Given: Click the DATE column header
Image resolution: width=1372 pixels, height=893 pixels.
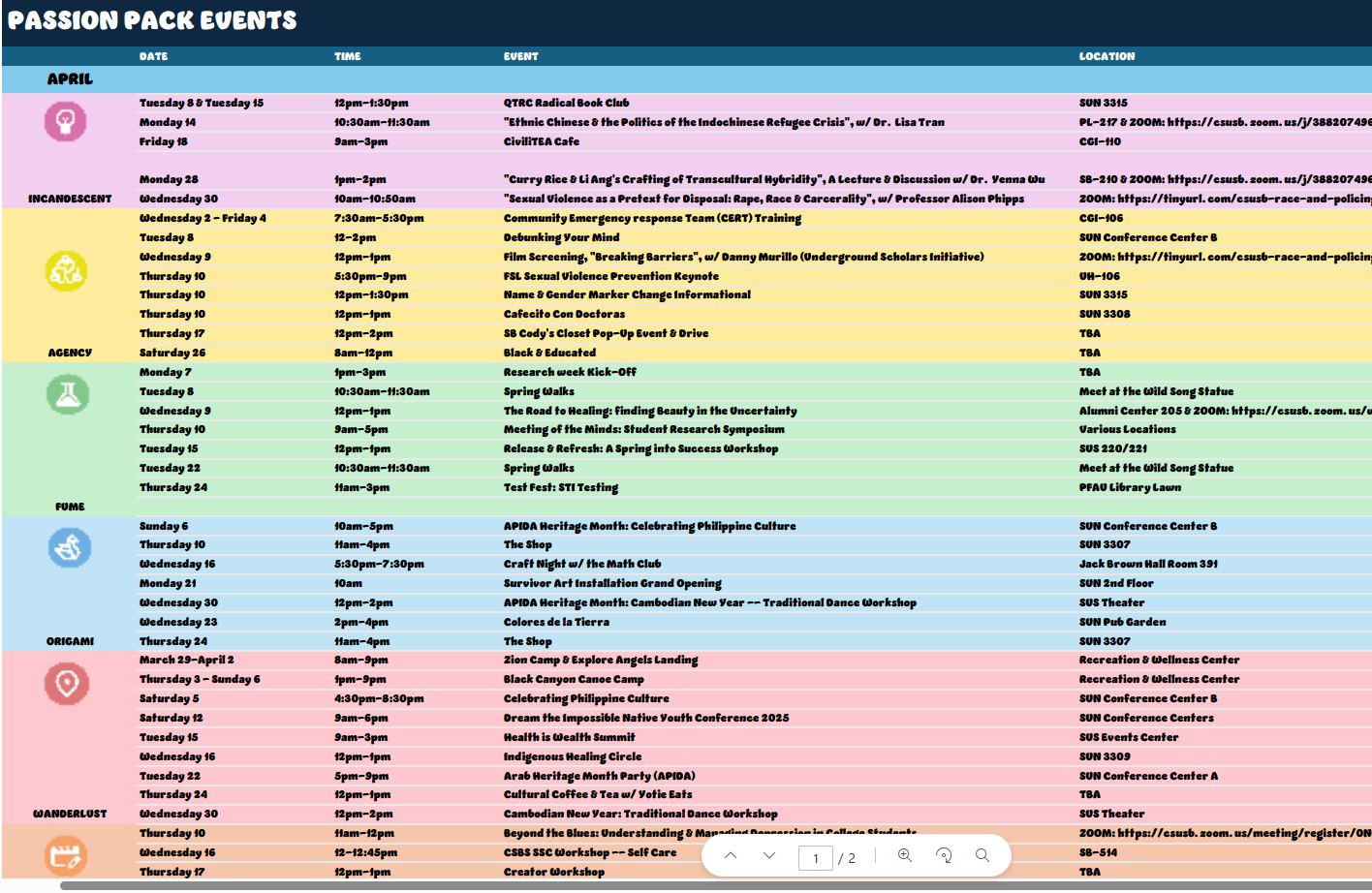Looking at the screenshot, I should pos(153,56).
